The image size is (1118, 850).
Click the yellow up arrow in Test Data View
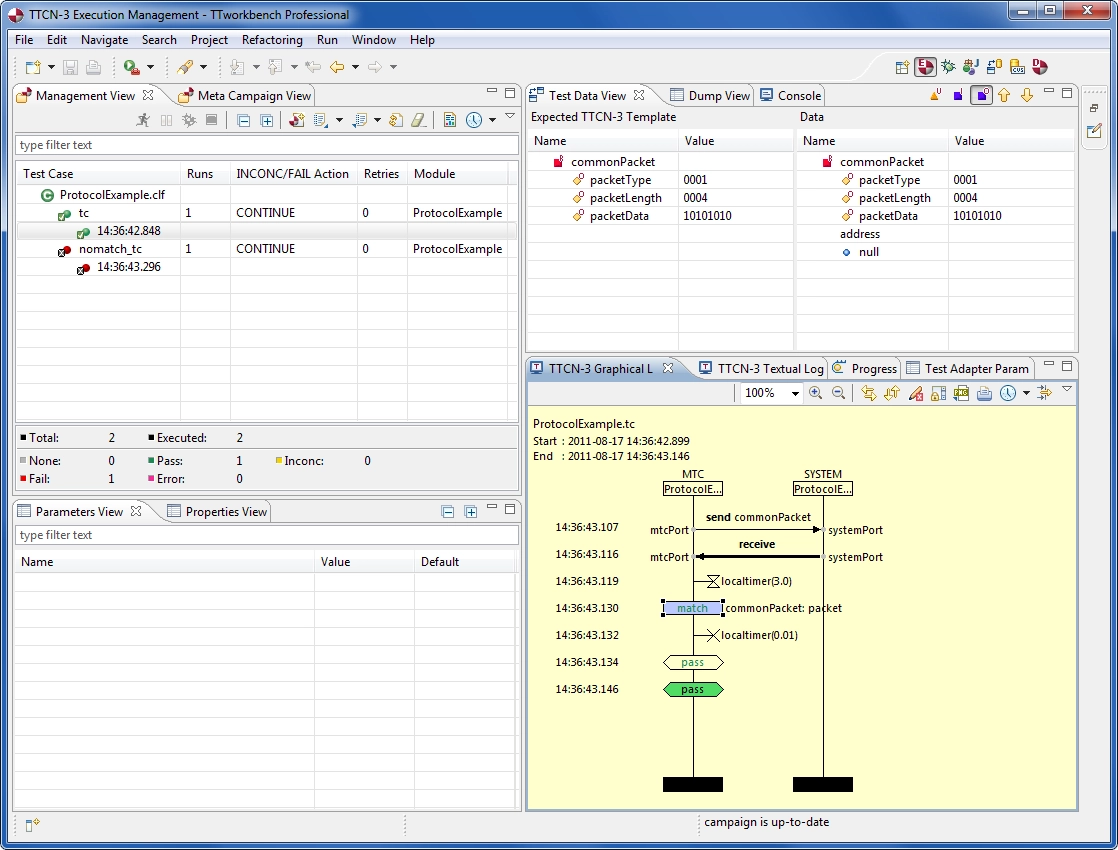point(1004,96)
